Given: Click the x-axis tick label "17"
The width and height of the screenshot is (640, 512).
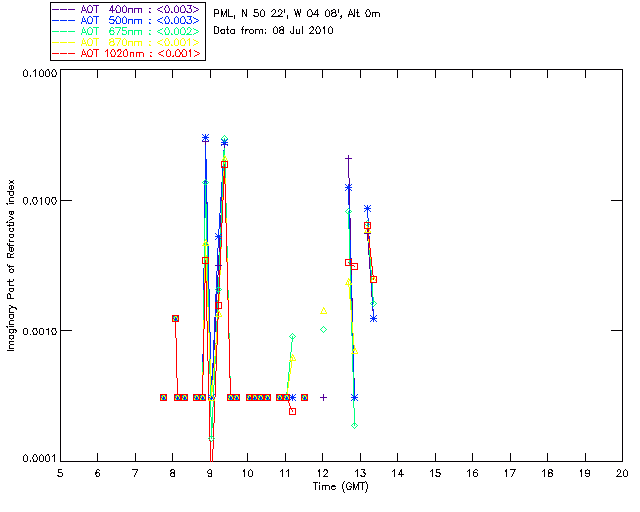Looking at the screenshot, I should (510, 473).
